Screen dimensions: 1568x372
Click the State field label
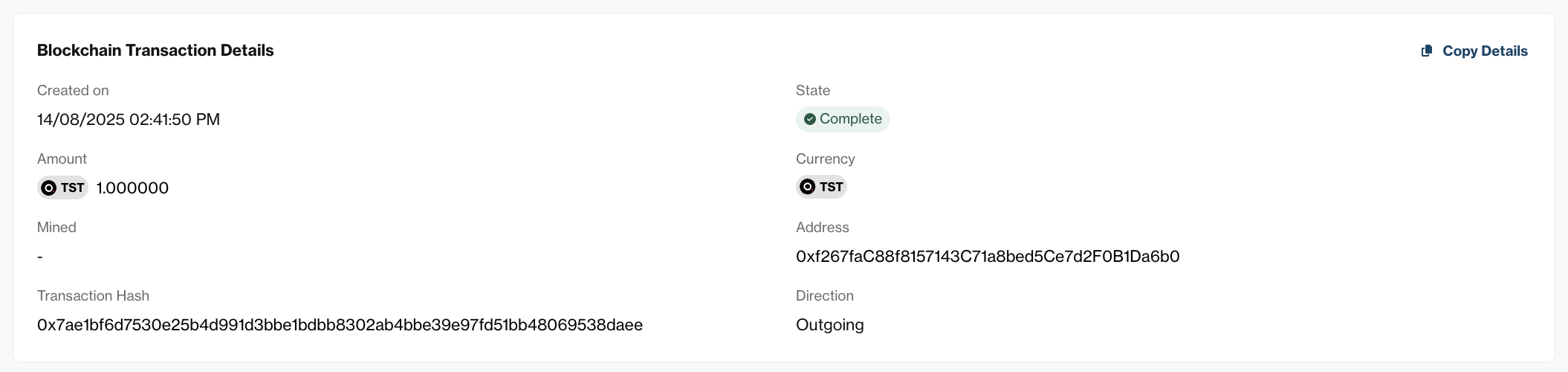[813, 91]
